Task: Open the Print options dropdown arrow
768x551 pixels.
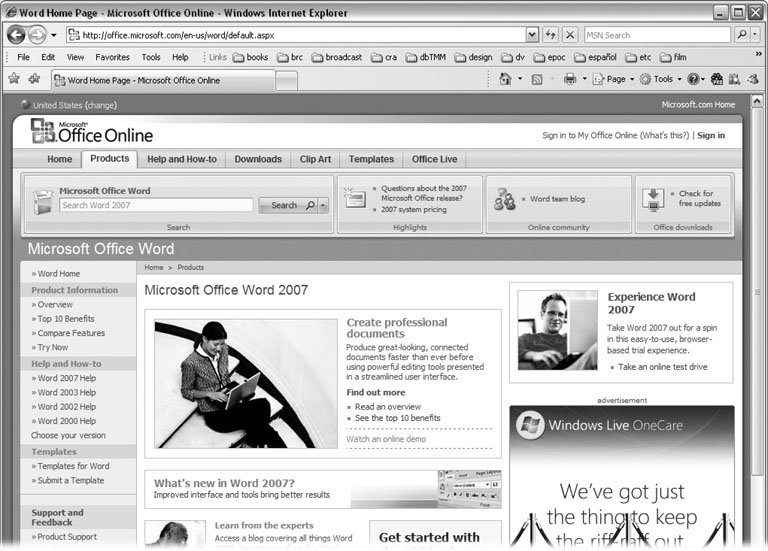Action: pos(584,79)
